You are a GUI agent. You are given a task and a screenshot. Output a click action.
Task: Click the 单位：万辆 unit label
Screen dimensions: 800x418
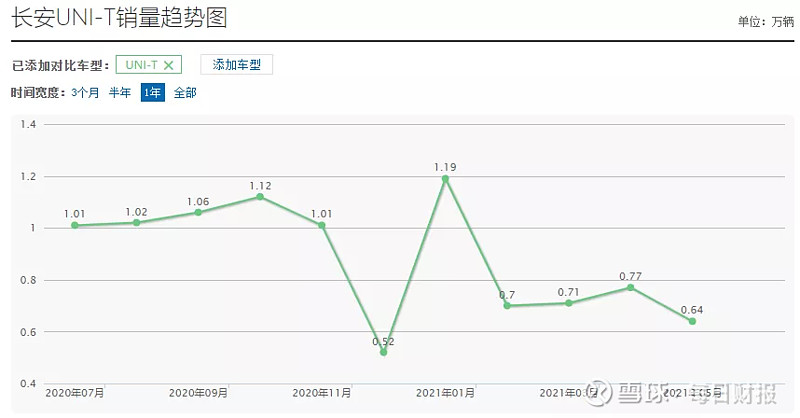coord(766,21)
